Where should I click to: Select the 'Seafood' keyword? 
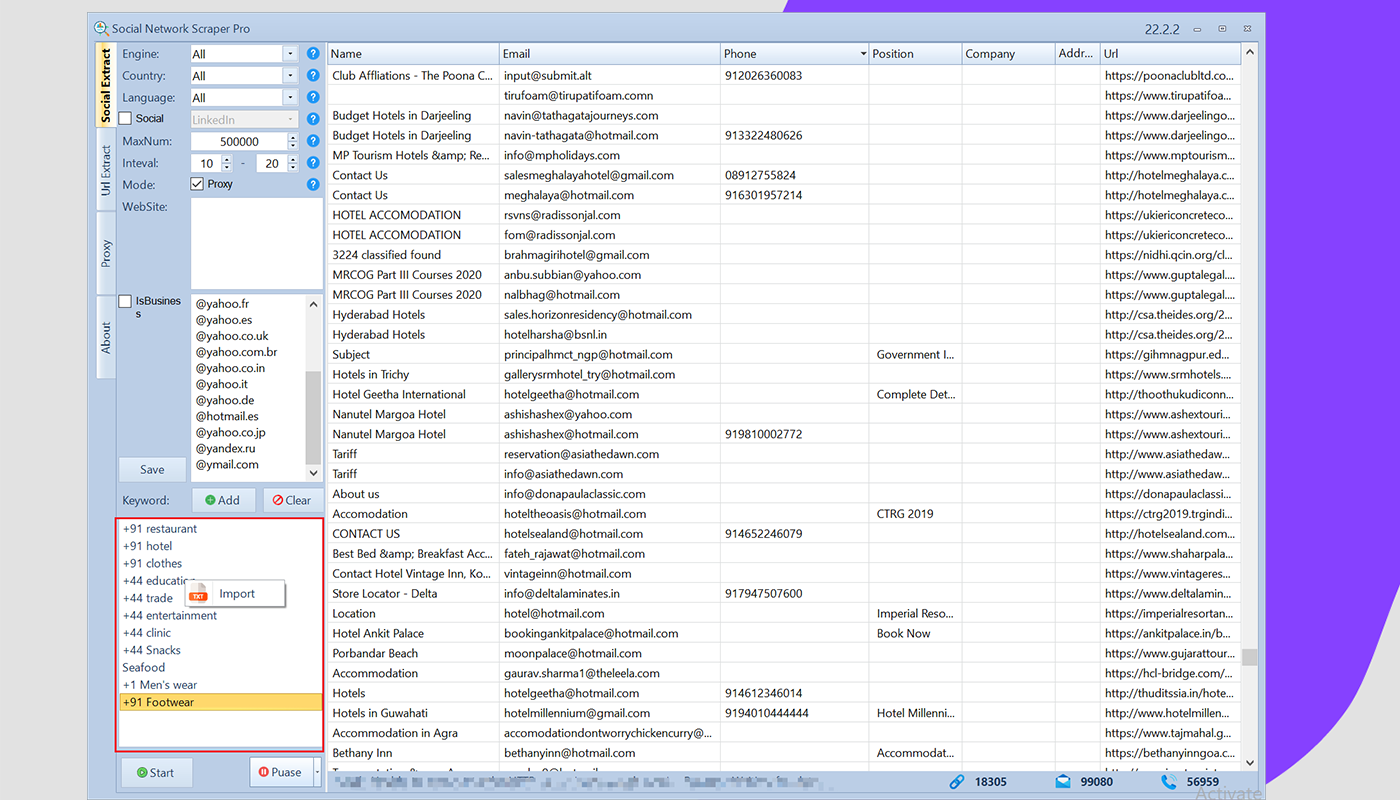click(x=144, y=667)
